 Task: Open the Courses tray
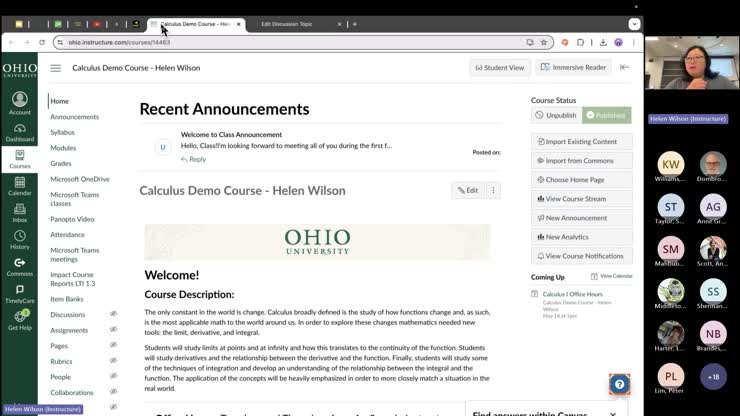click(x=19, y=160)
